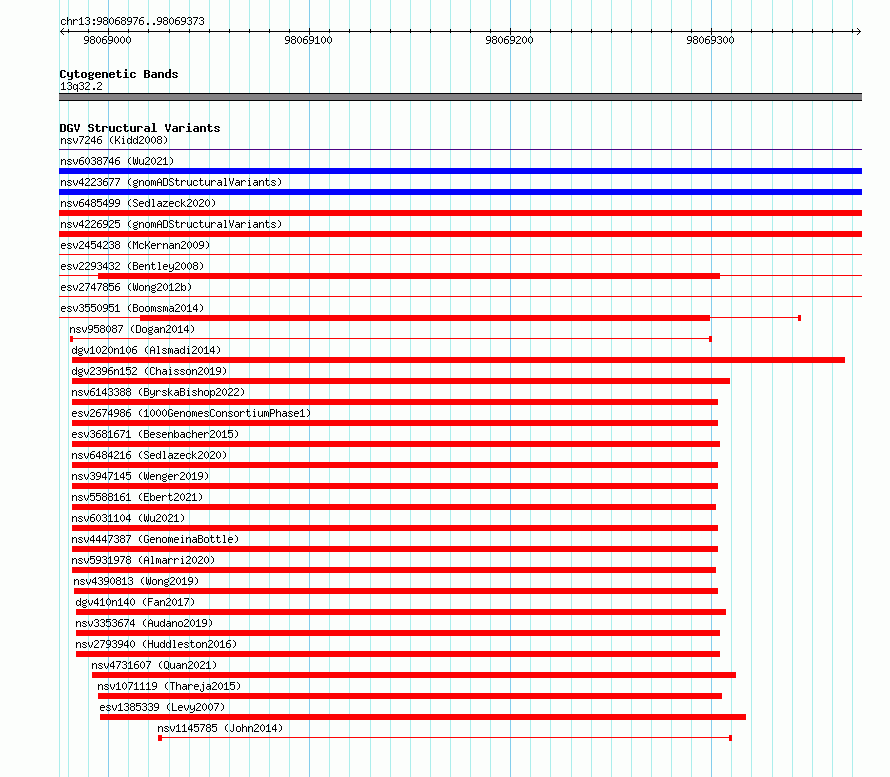Open esv3550951 (Boomsma2014) variant label
This screenshot has width=890, height=777.
coord(132,308)
